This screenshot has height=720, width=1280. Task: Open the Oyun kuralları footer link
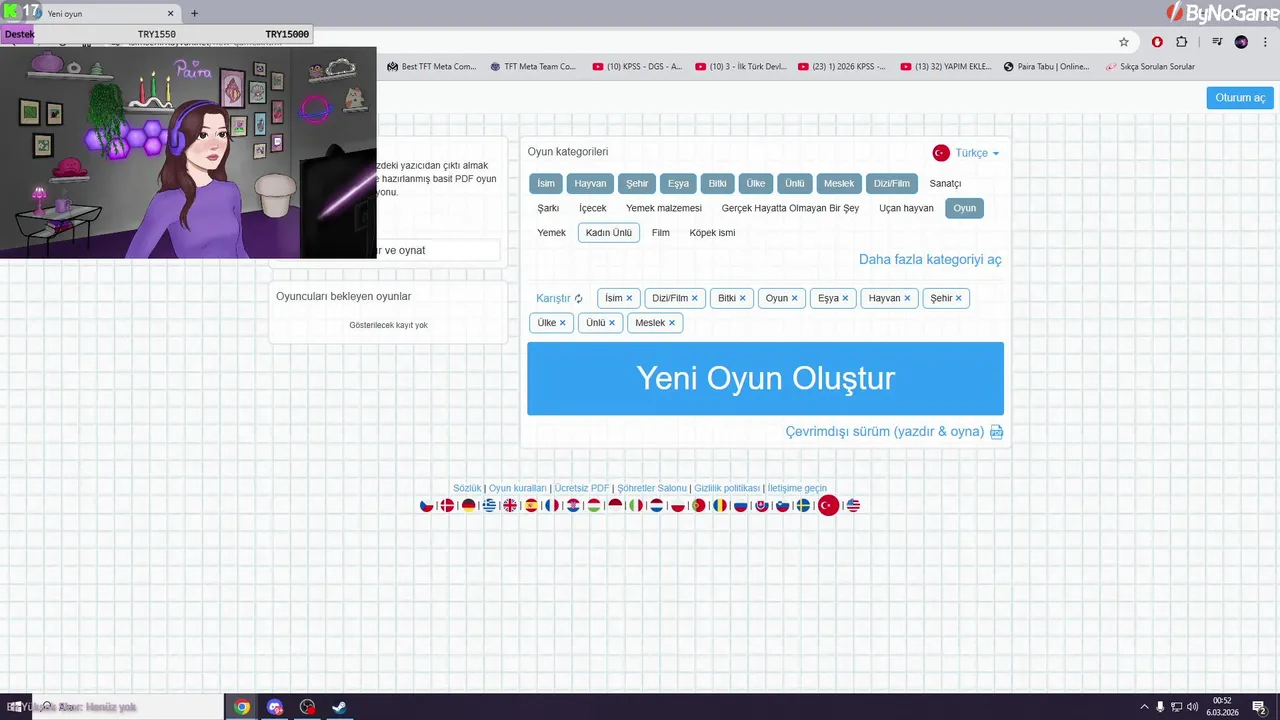pos(518,488)
